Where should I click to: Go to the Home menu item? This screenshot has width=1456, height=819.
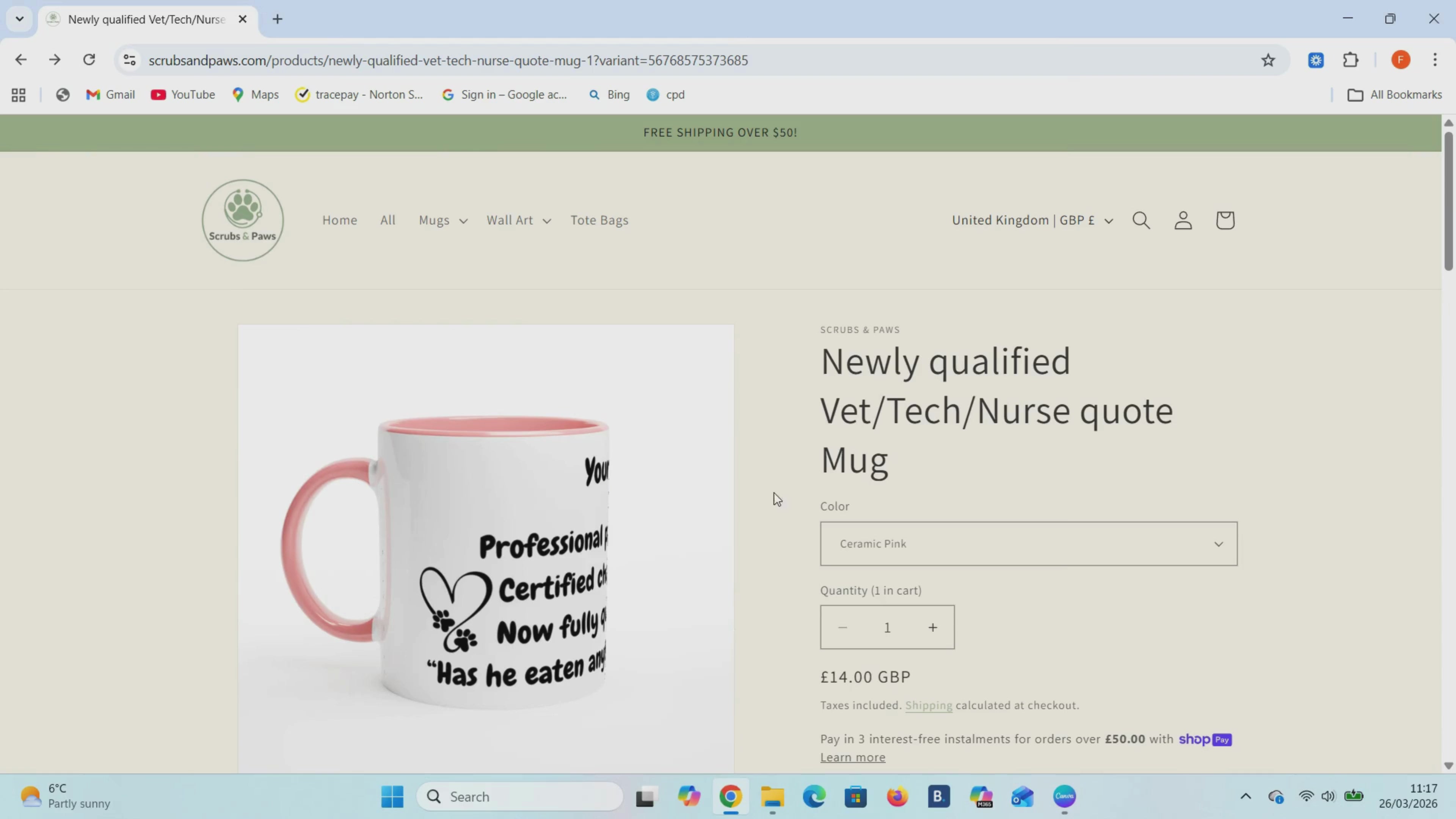tap(340, 220)
